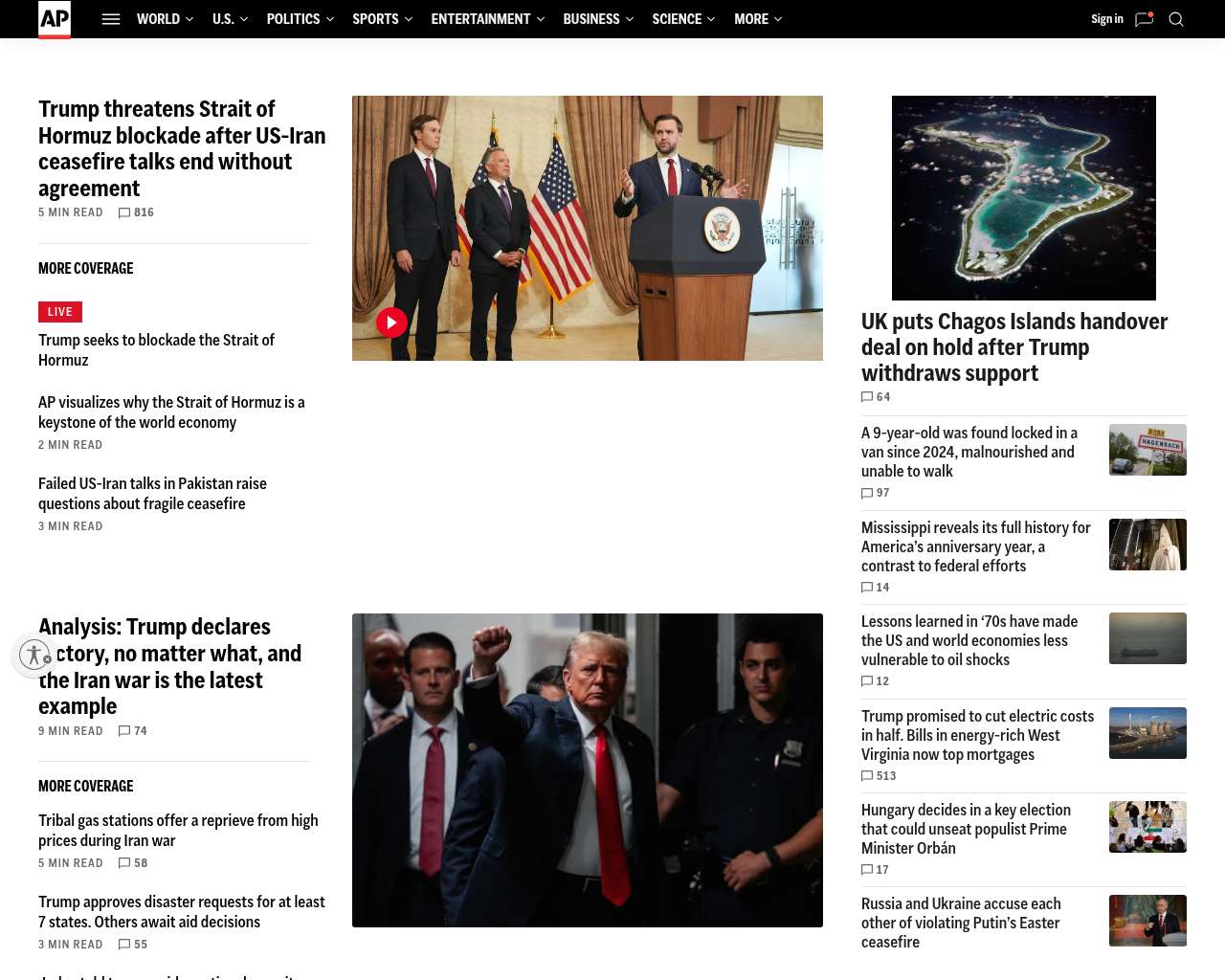The height and width of the screenshot is (980, 1225).
Task: View the 97 comments on 9-year-old story
Action: [x=876, y=493]
